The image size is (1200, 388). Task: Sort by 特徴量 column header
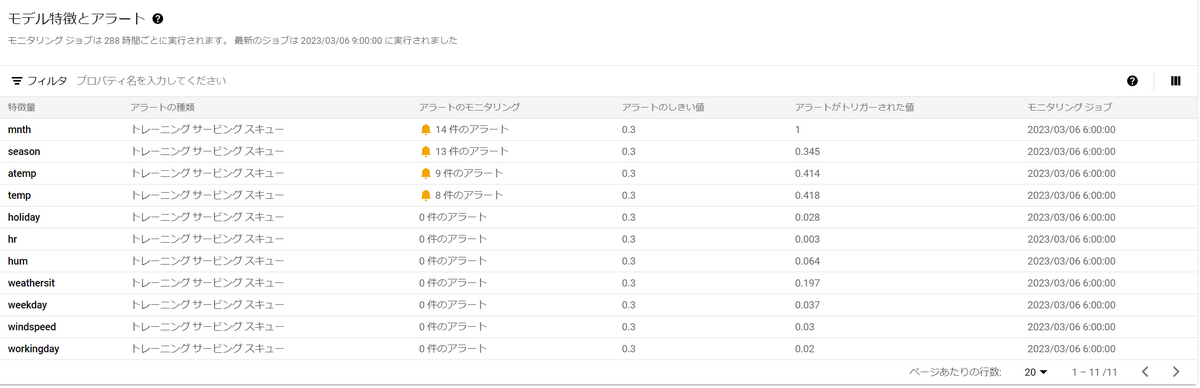22,107
